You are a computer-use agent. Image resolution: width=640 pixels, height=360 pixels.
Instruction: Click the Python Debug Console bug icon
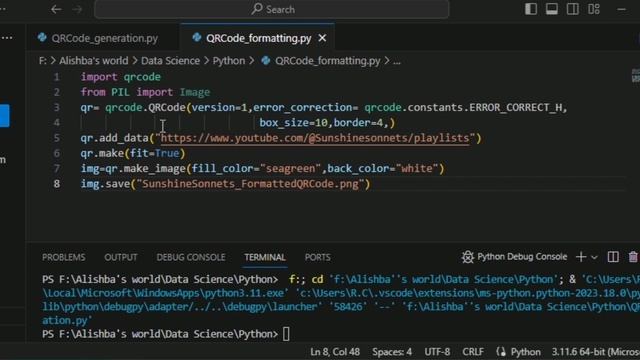pos(468,257)
